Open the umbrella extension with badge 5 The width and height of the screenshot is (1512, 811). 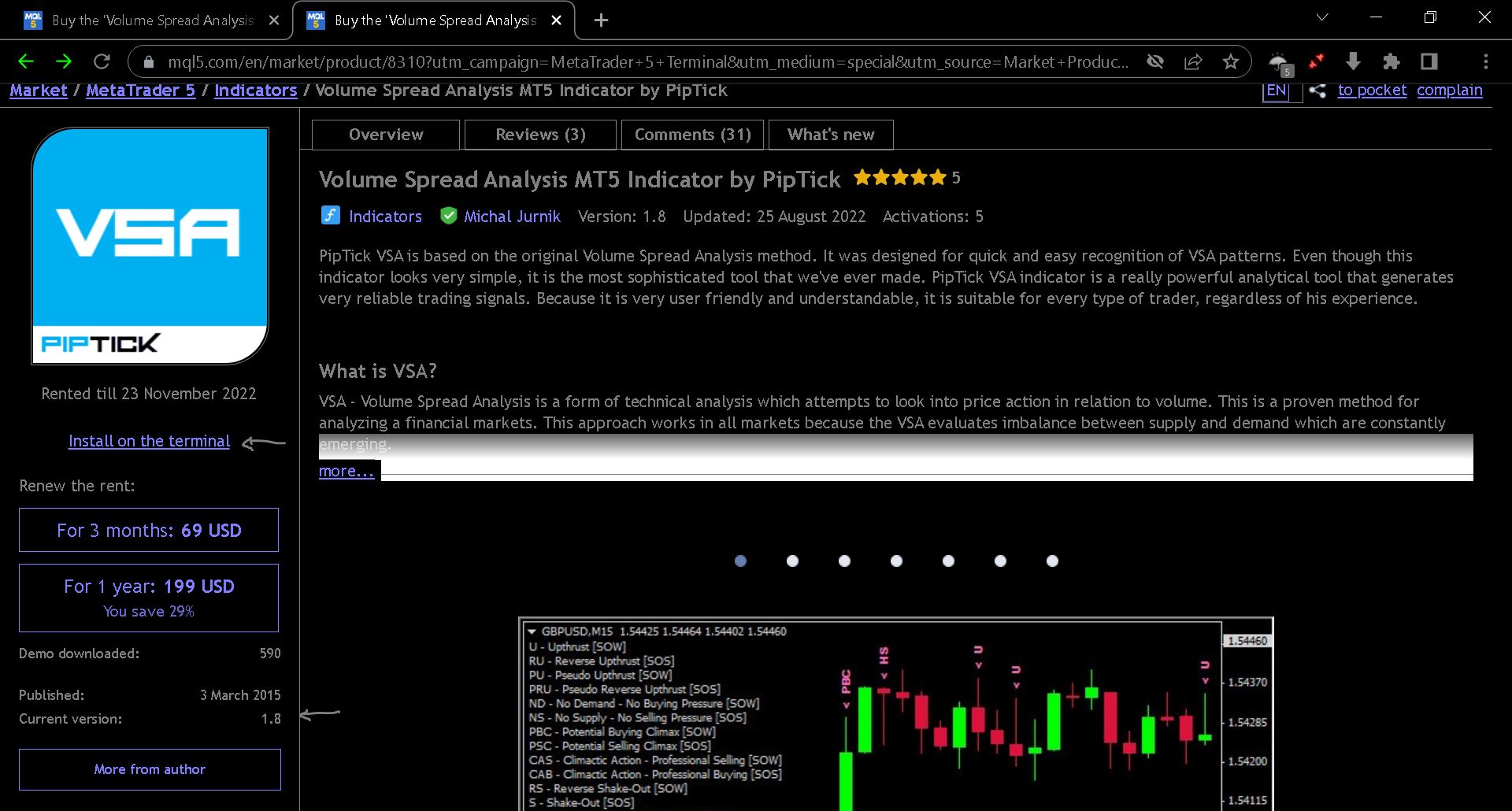[1280, 62]
